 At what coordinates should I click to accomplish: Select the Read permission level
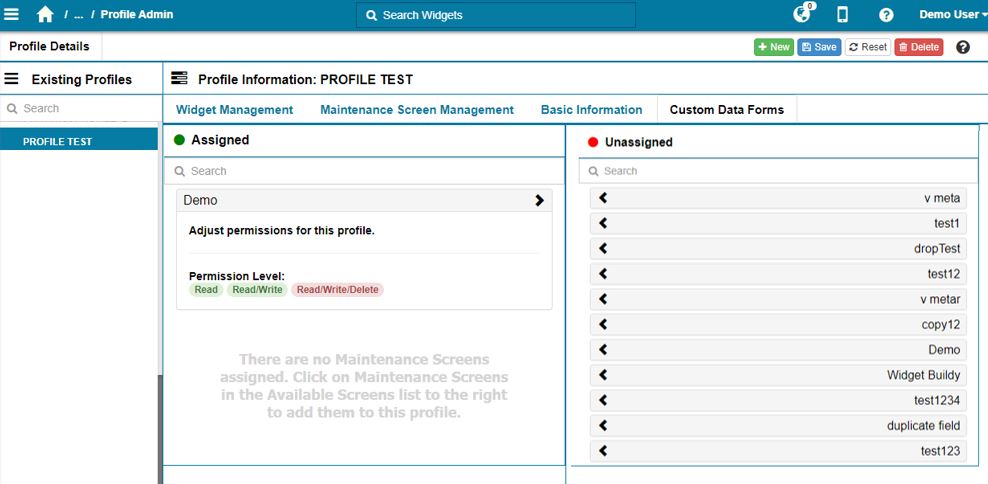point(206,290)
